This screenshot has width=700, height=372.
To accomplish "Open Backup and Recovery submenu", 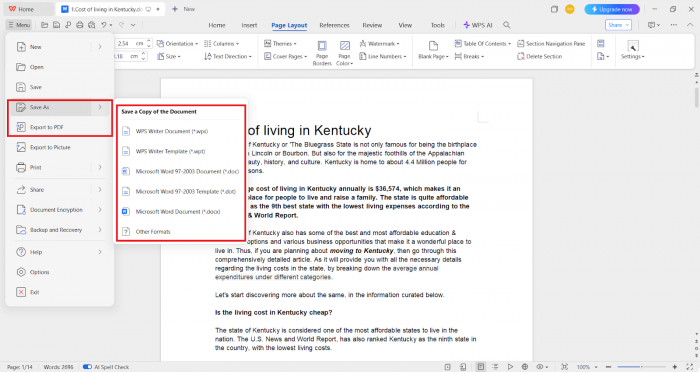I will click(x=59, y=230).
